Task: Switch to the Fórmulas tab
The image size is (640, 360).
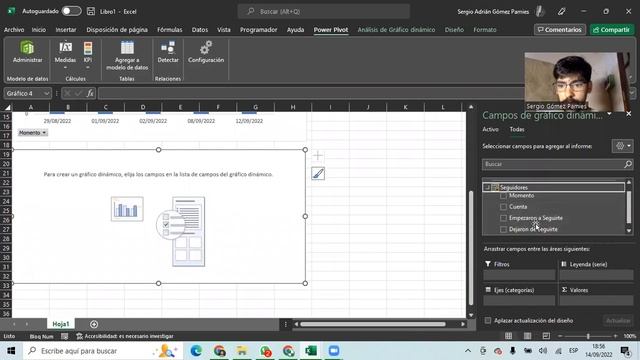Action: click(169, 30)
